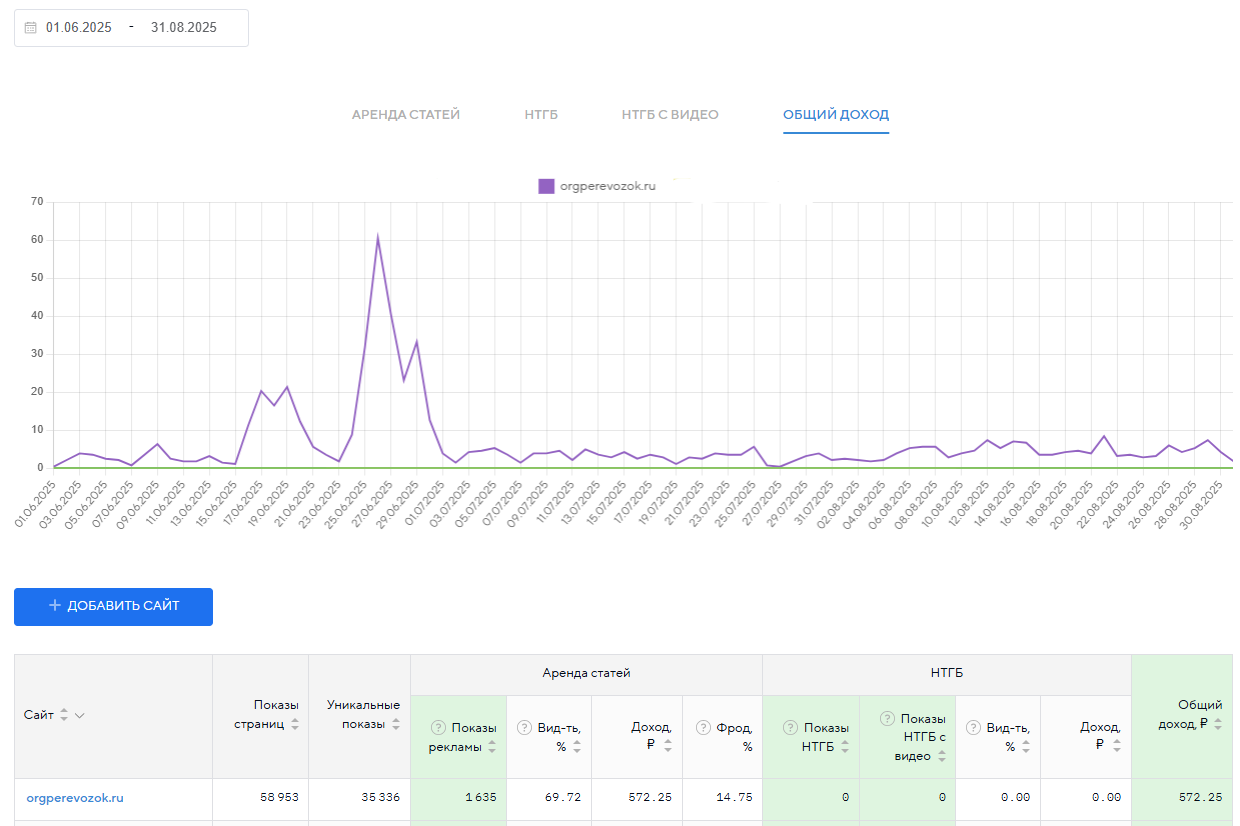Viewport: 1240px width, 826px height.
Task: Click help icon next to Показы рекламы
Action: (x=438, y=728)
